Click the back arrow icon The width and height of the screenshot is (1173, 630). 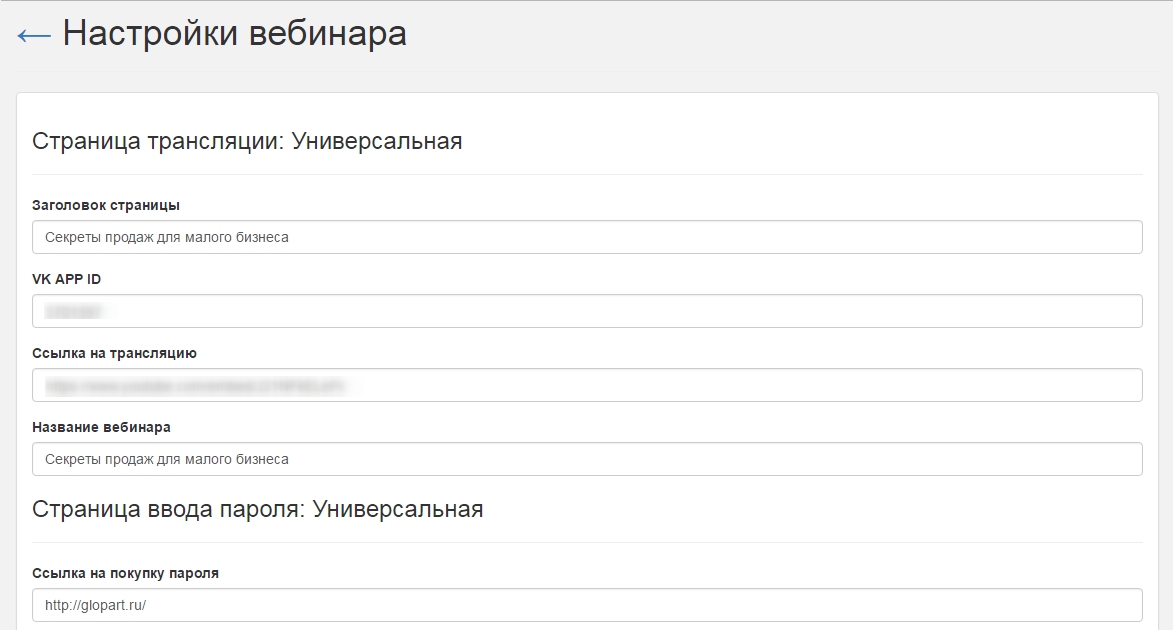tap(34, 35)
